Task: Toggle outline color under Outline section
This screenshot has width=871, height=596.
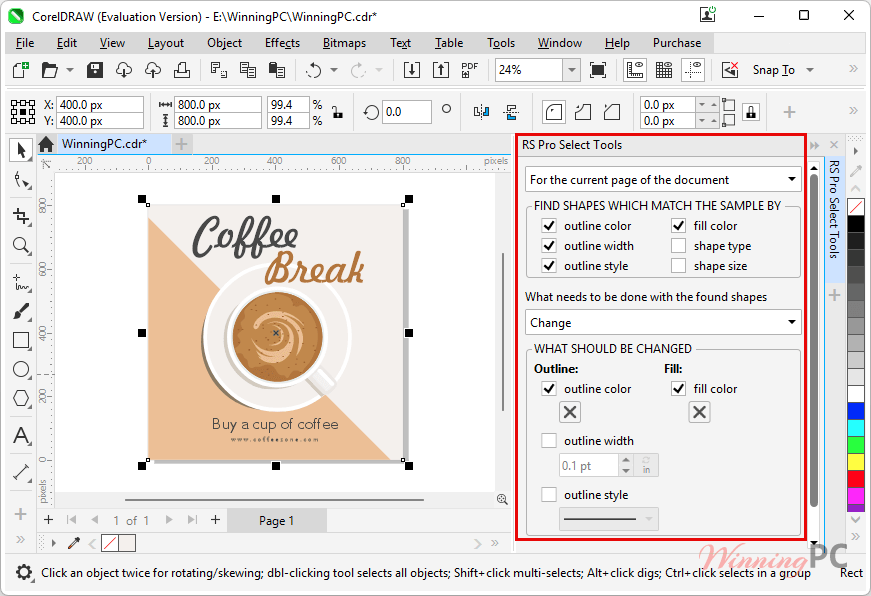Action: coord(549,388)
